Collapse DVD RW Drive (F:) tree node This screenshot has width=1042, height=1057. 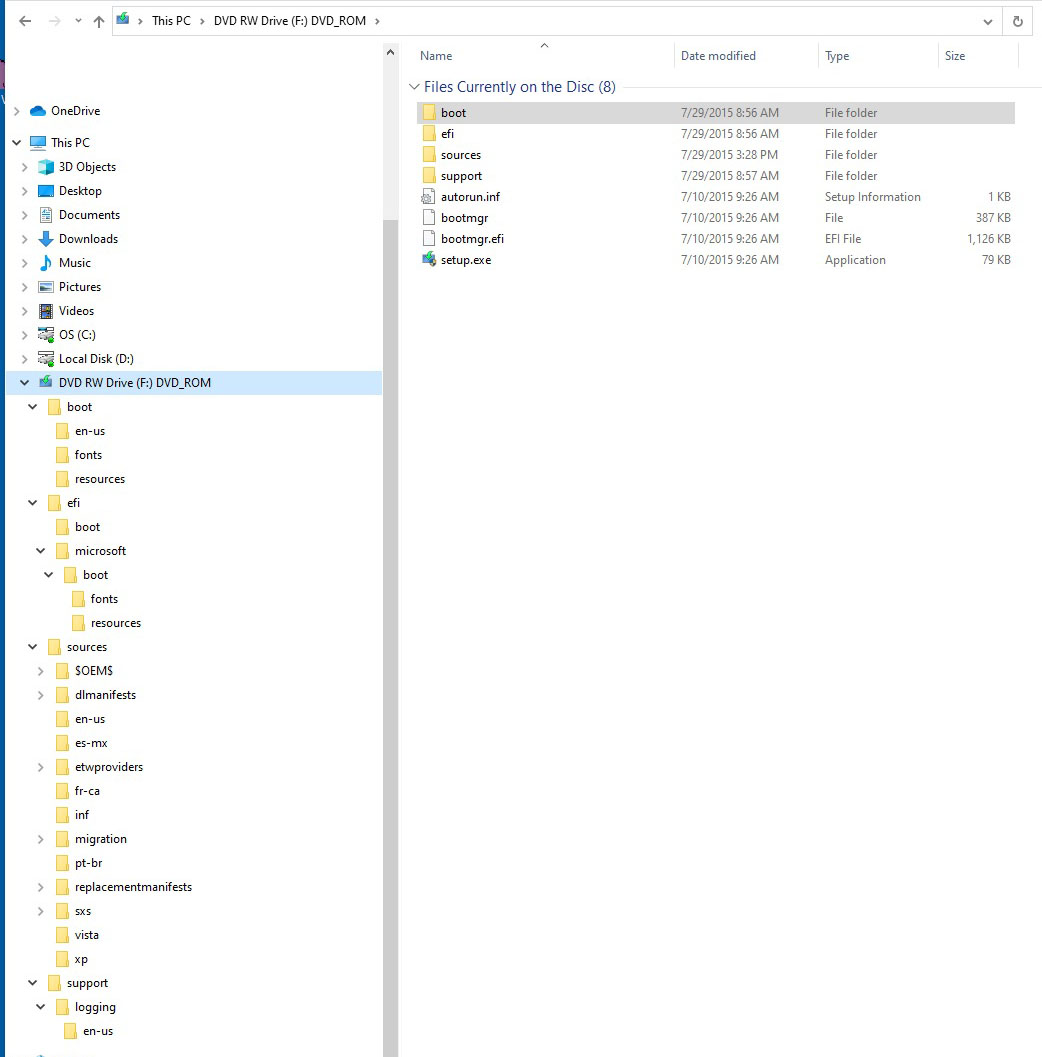[25, 383]
